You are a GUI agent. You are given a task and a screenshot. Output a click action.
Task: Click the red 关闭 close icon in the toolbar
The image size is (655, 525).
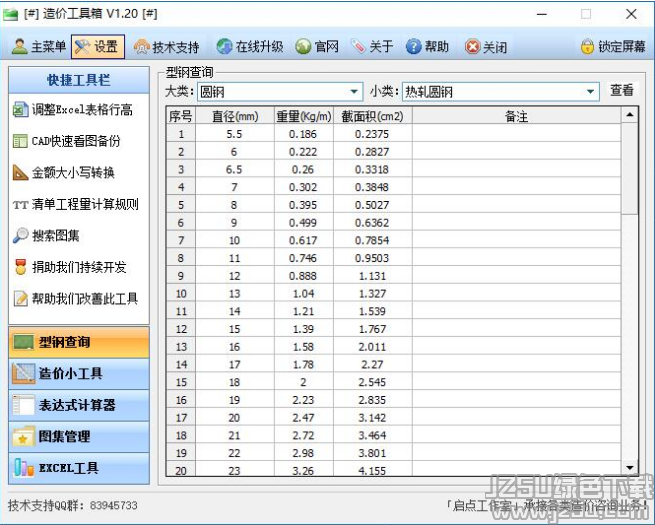(x=472, y=47)
